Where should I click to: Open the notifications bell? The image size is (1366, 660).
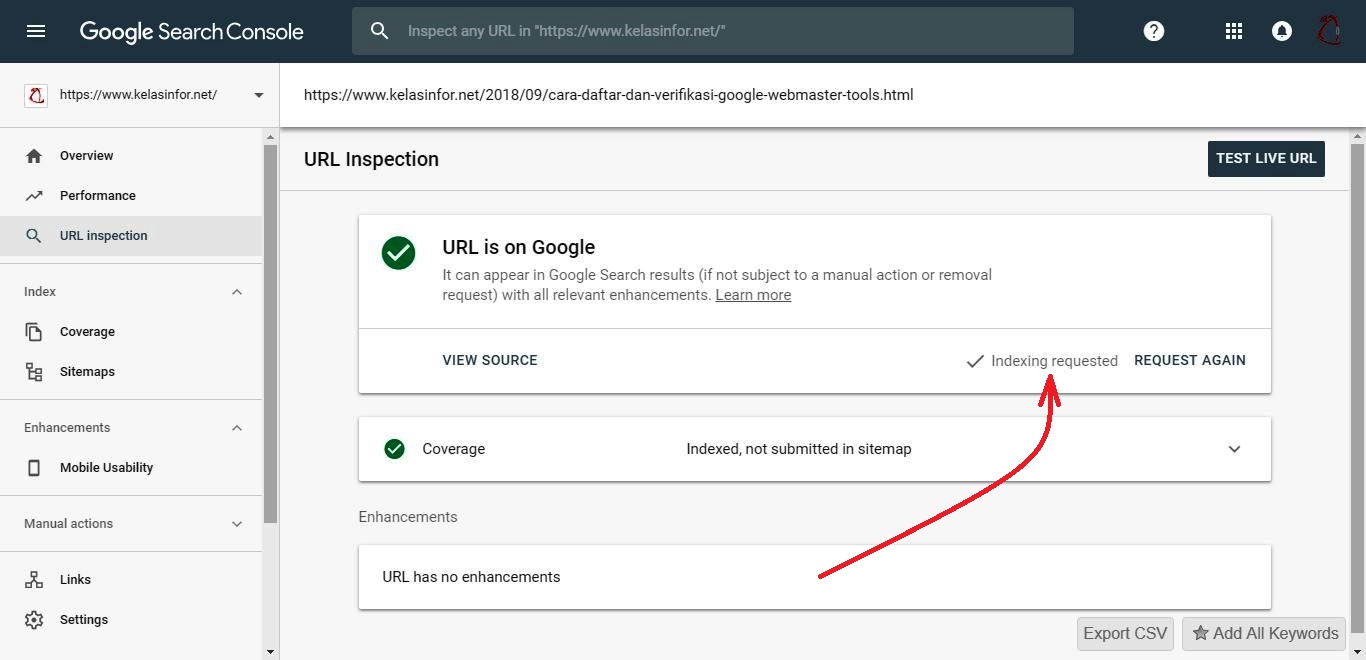(1281, 31)
